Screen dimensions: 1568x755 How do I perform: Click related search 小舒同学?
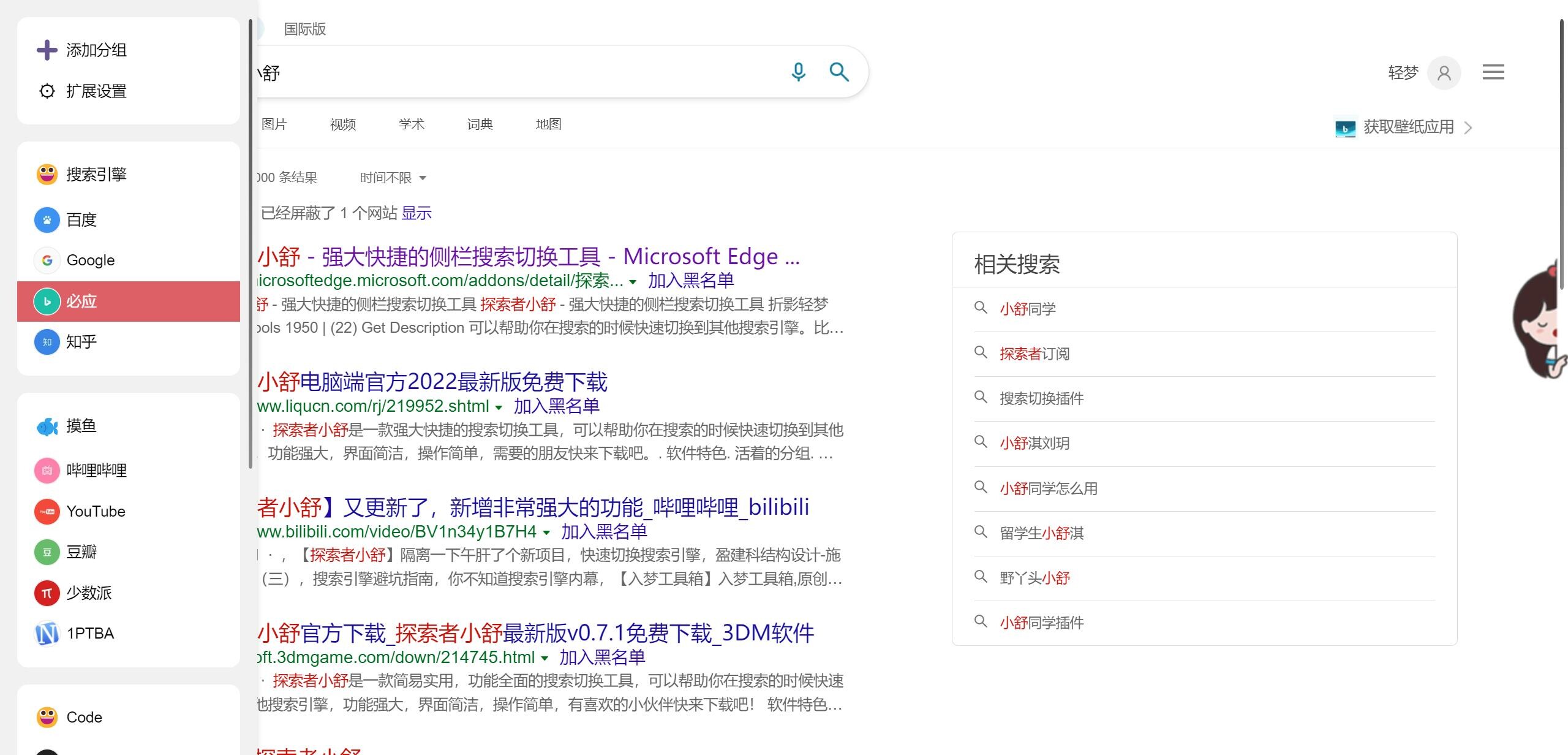(1028, 309)
